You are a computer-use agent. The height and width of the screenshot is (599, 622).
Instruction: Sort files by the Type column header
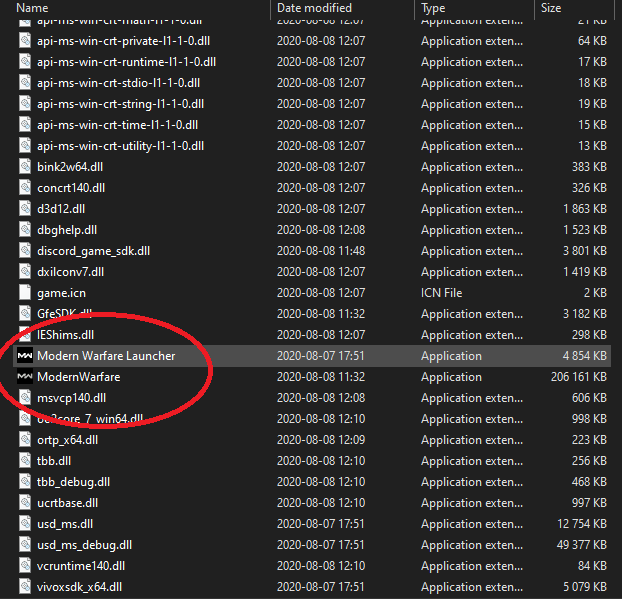pos(433,8)
